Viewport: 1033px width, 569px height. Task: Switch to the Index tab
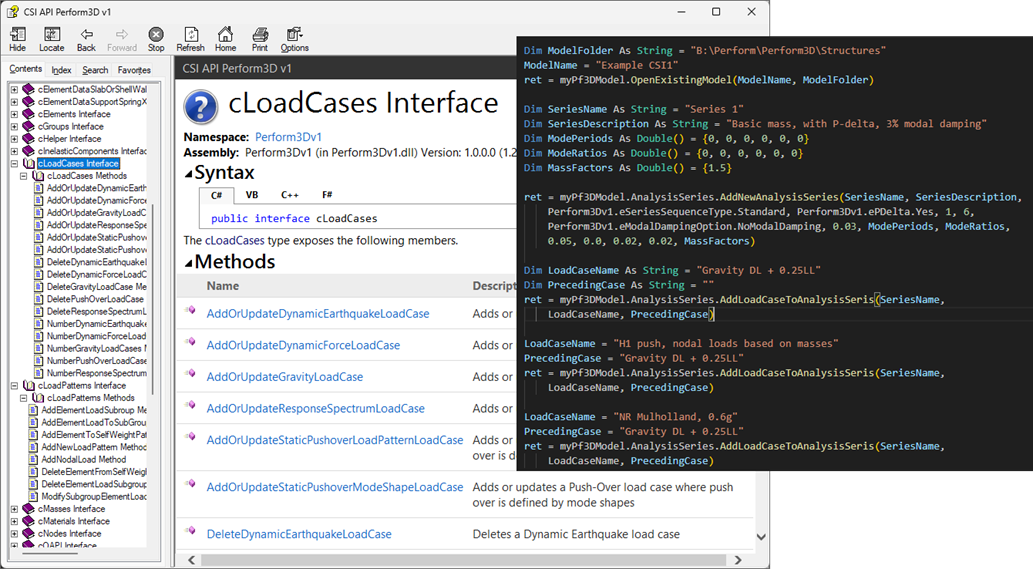click(x=61, y=70)
